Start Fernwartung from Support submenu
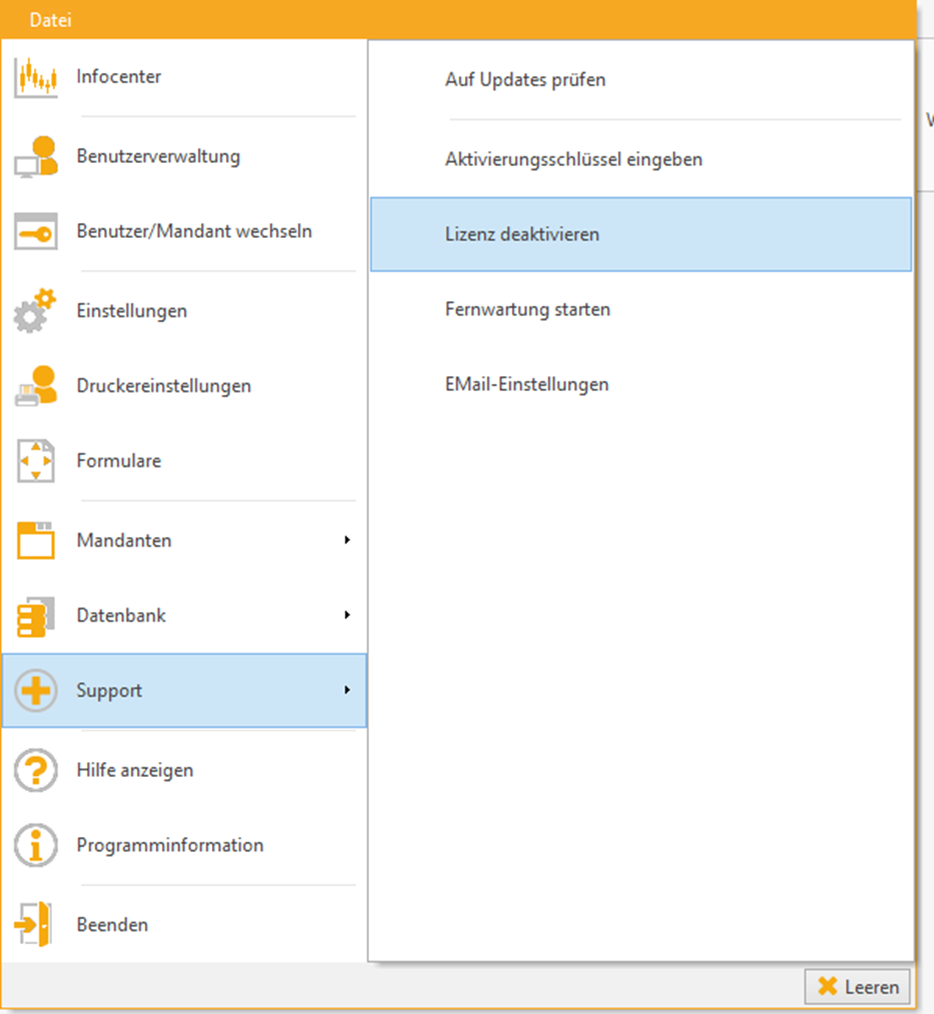This screenshot has height=1014, width=934. click(527, 309)
